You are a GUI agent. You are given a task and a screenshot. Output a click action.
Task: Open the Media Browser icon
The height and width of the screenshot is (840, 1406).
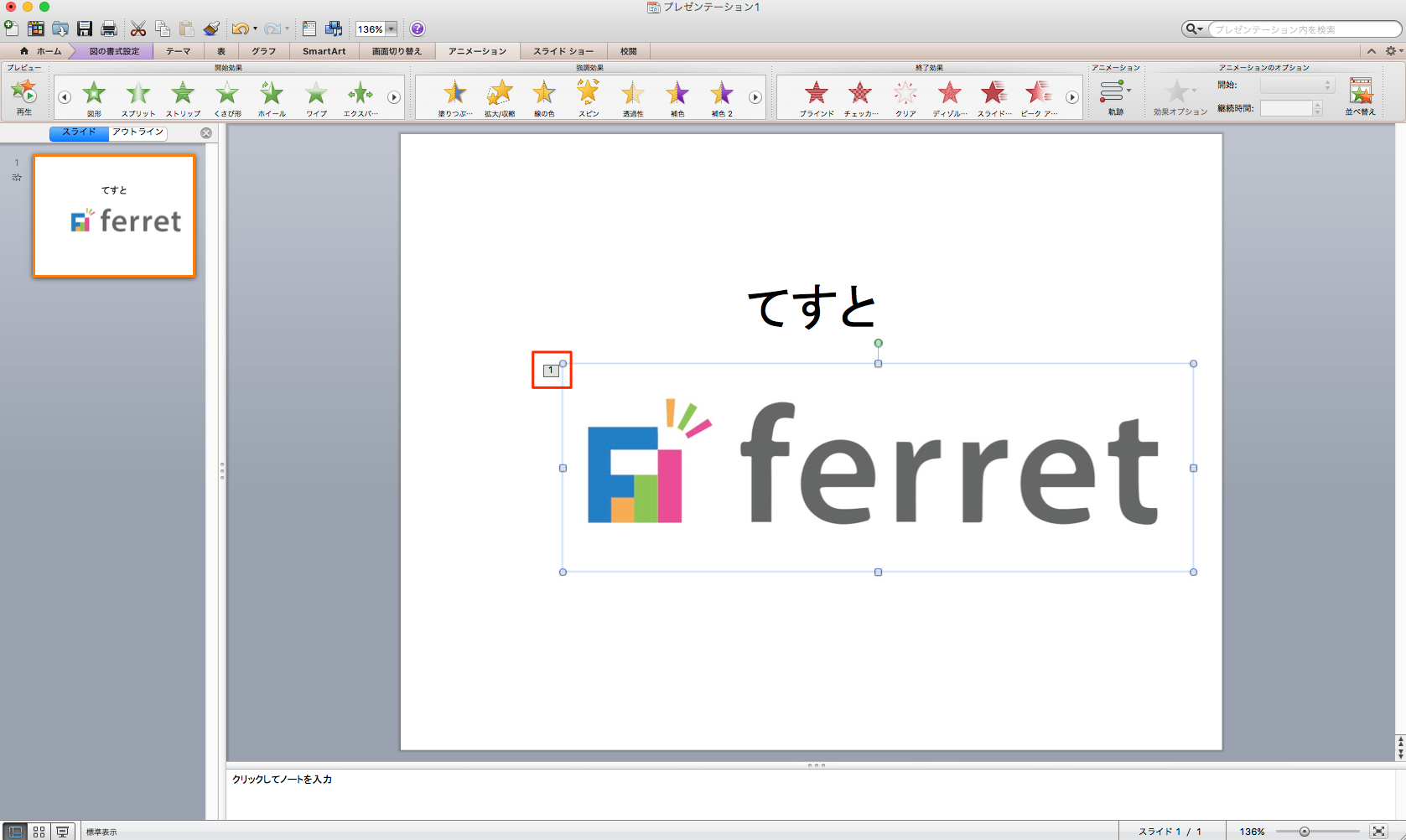(334, 29)
